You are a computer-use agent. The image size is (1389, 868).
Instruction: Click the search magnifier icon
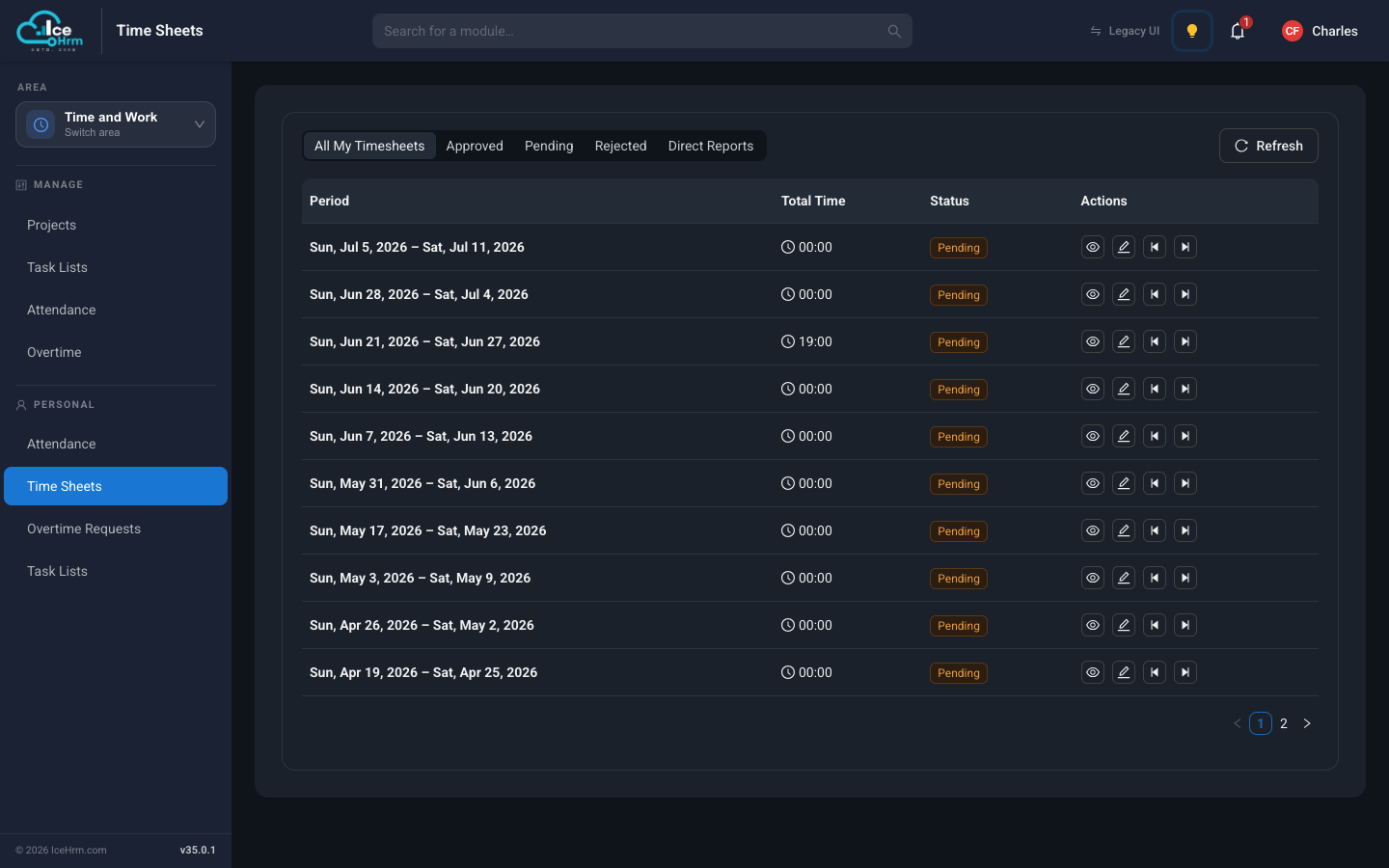(x=894, y=31)
